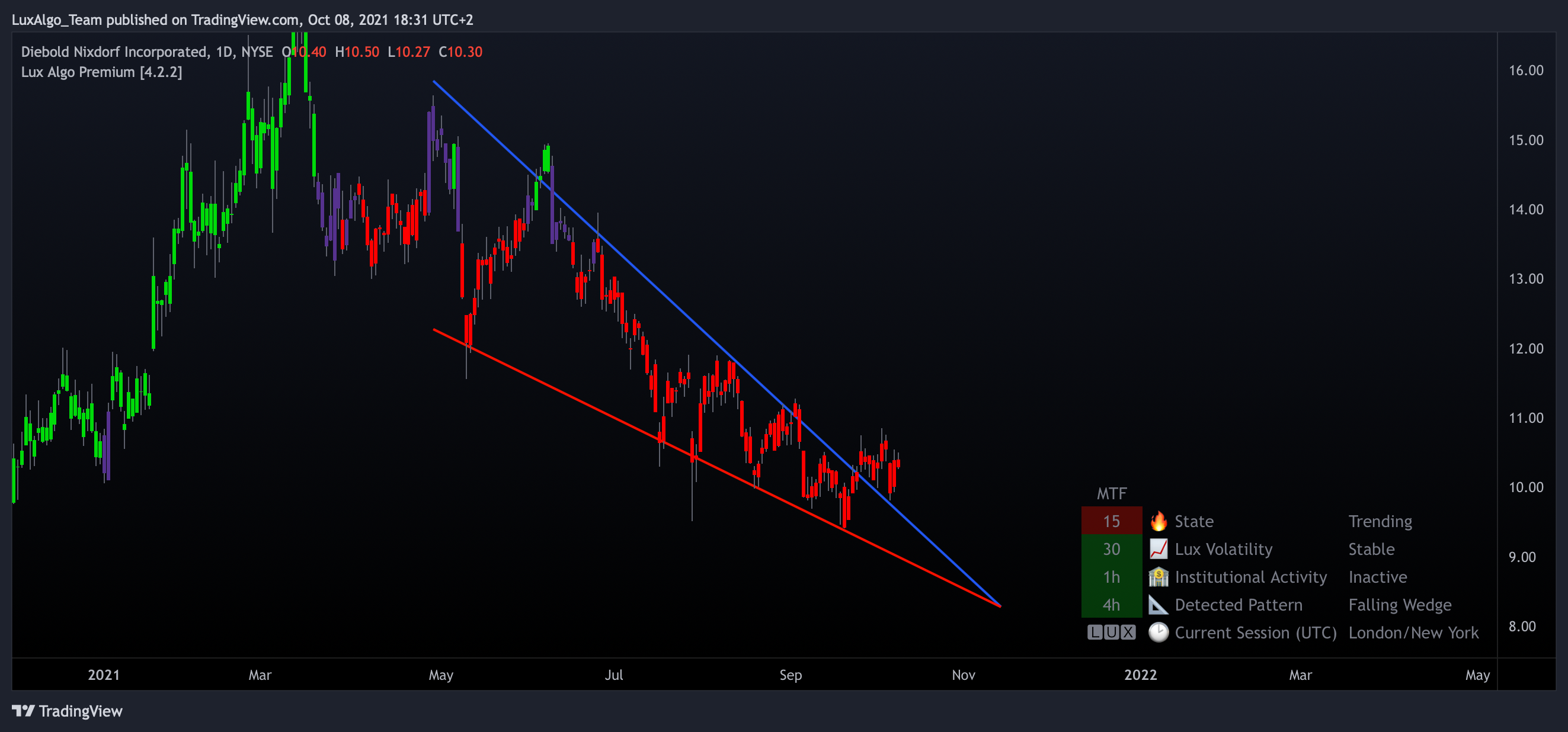Image resolution: width=1568 pixels, height=732 pixels.
Task: Click the 2021 time axis label
Action: point(104,675)
